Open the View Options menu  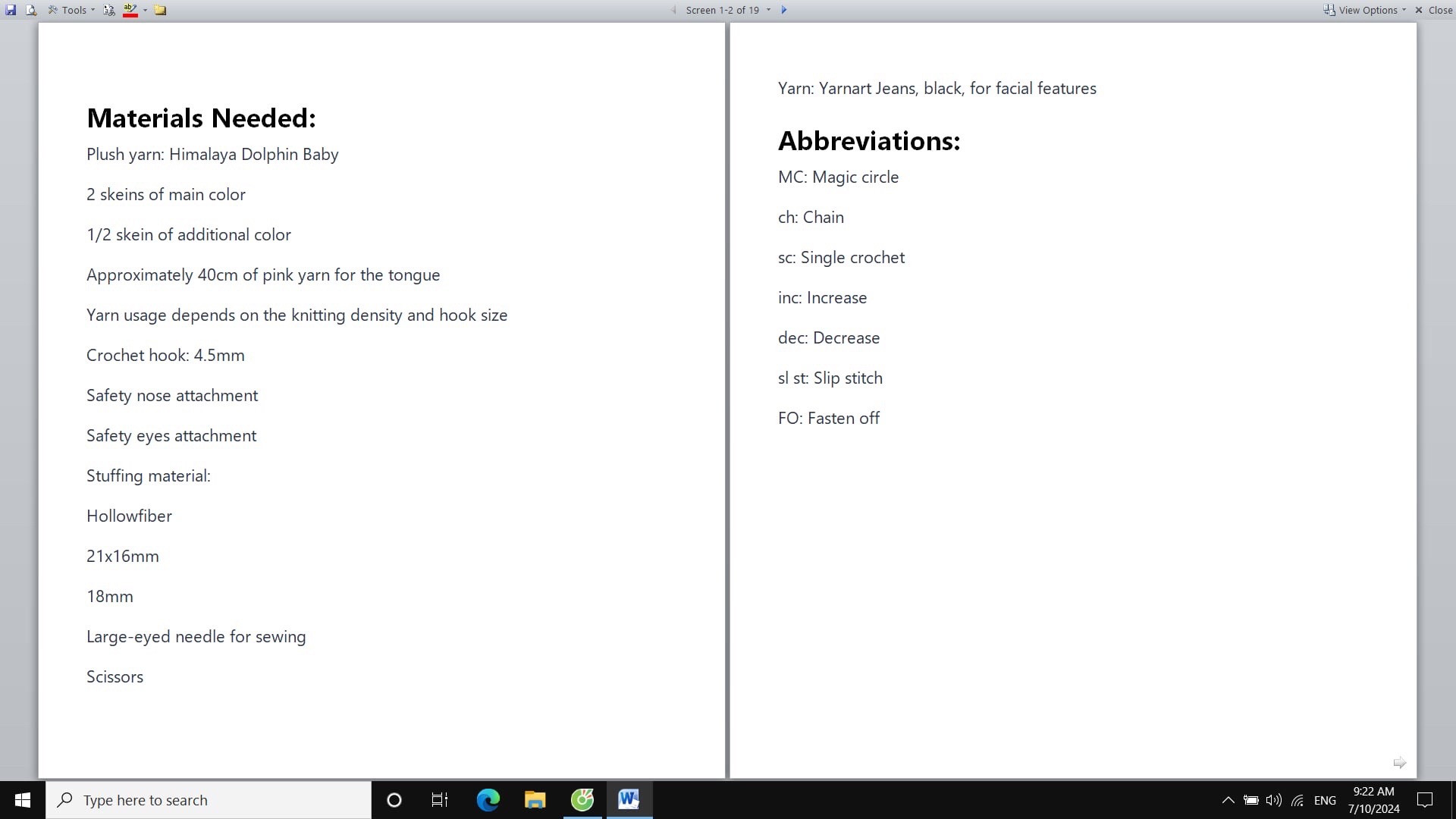coord(1365,10)
